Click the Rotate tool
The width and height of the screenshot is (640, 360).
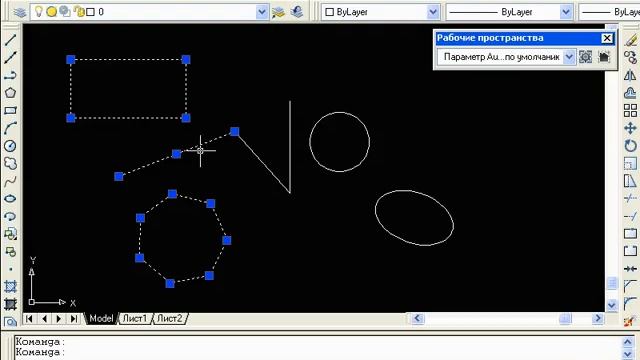pyautogui.click(x=630, y=146)
